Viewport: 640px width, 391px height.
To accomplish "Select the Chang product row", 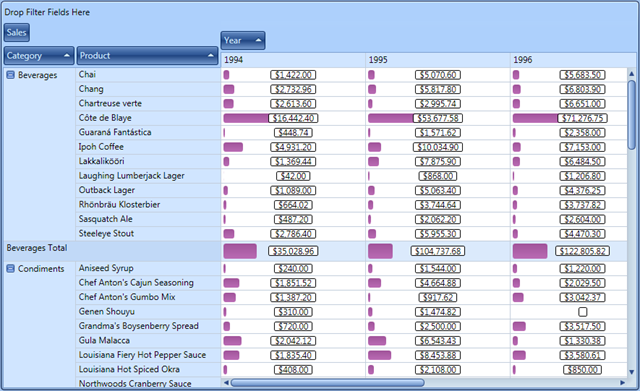I will tap(148, 89).
